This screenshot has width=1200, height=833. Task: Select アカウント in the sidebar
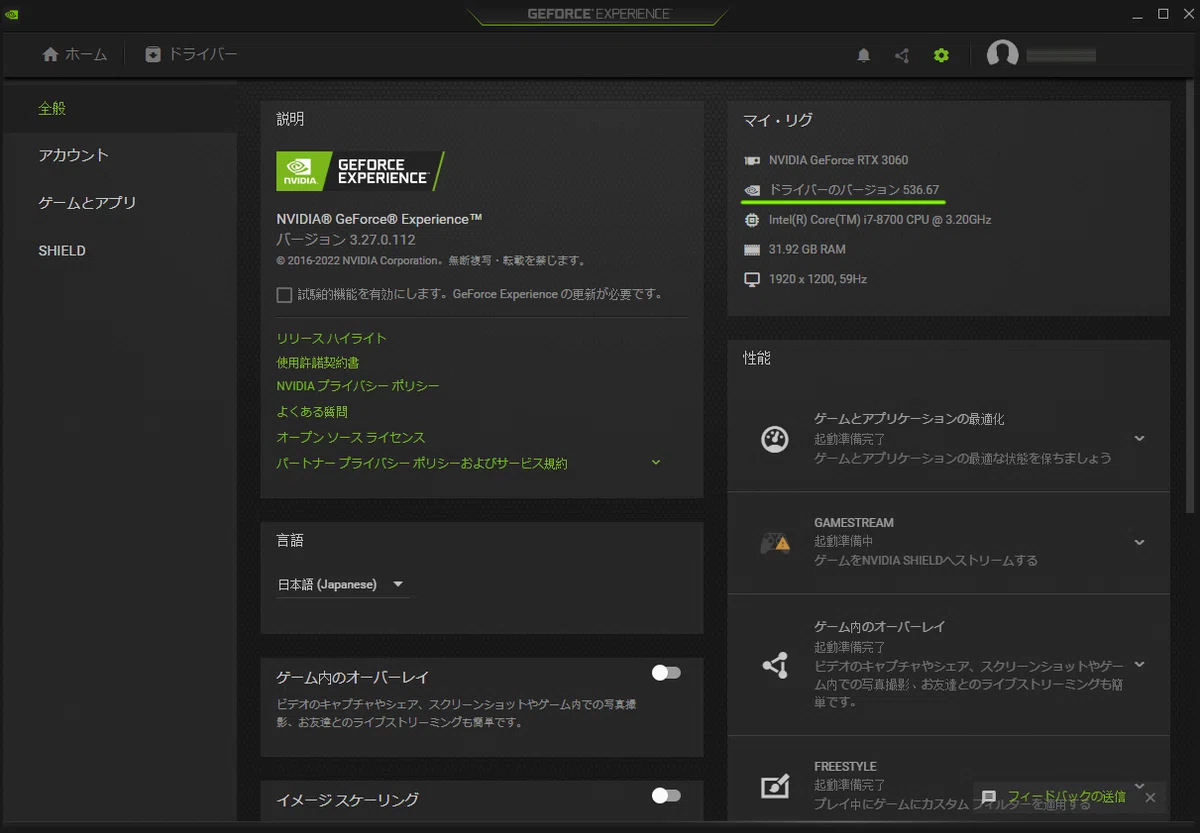74,155
